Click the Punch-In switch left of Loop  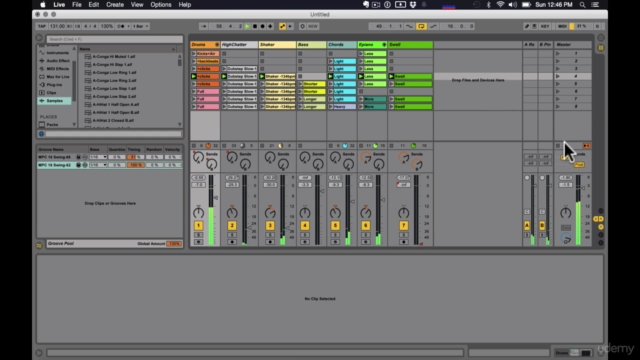(409, 26)
